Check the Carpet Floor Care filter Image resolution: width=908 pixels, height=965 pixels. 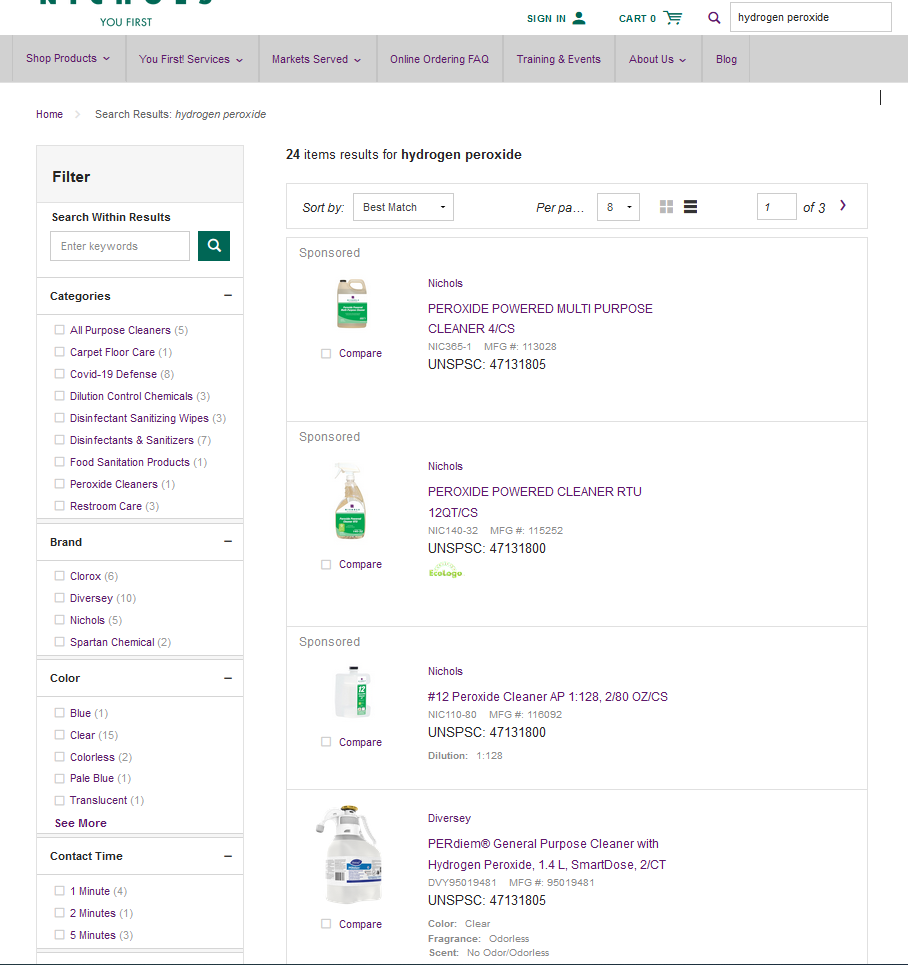click(x=60, y=351)
